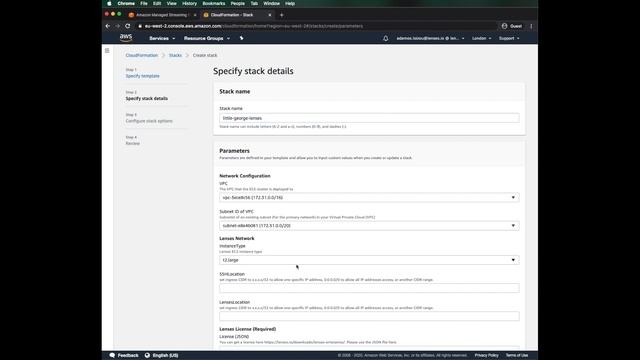Open the Edit menu
The width and height of the screenshot is (640, 360).
click(x=157, y=3)
